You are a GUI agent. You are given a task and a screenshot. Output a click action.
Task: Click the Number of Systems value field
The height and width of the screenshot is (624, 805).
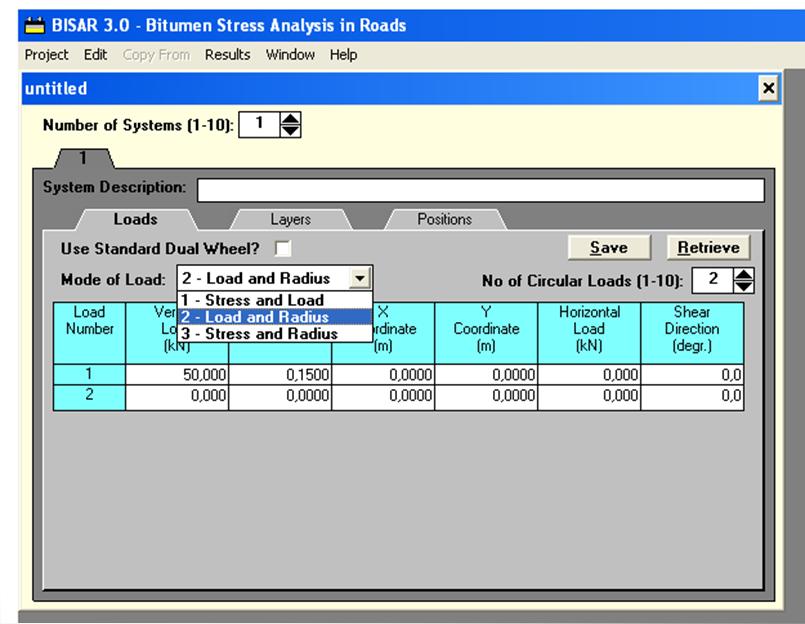point(259,124)
